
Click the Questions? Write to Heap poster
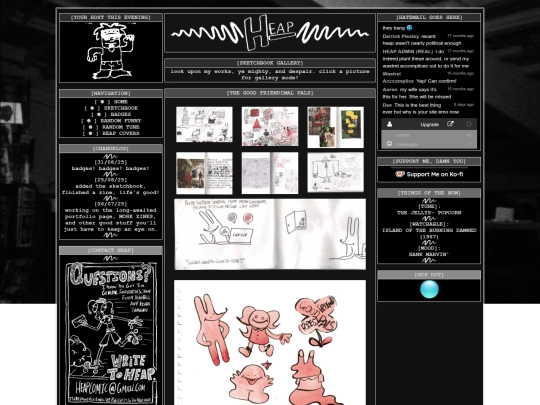click(x=111, y=333)
